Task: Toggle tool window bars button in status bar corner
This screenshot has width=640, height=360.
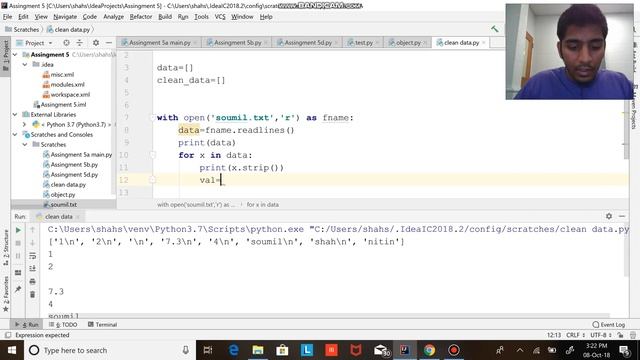Action: coord(8,335)
